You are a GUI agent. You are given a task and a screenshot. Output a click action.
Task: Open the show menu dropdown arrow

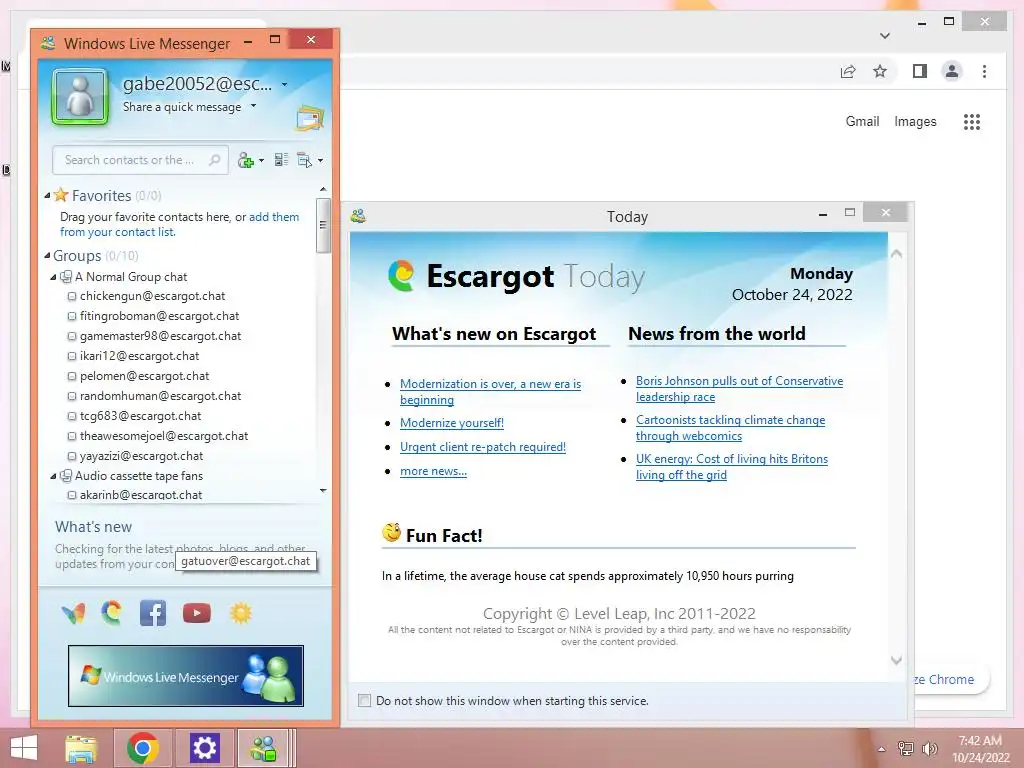pos(320,161)
